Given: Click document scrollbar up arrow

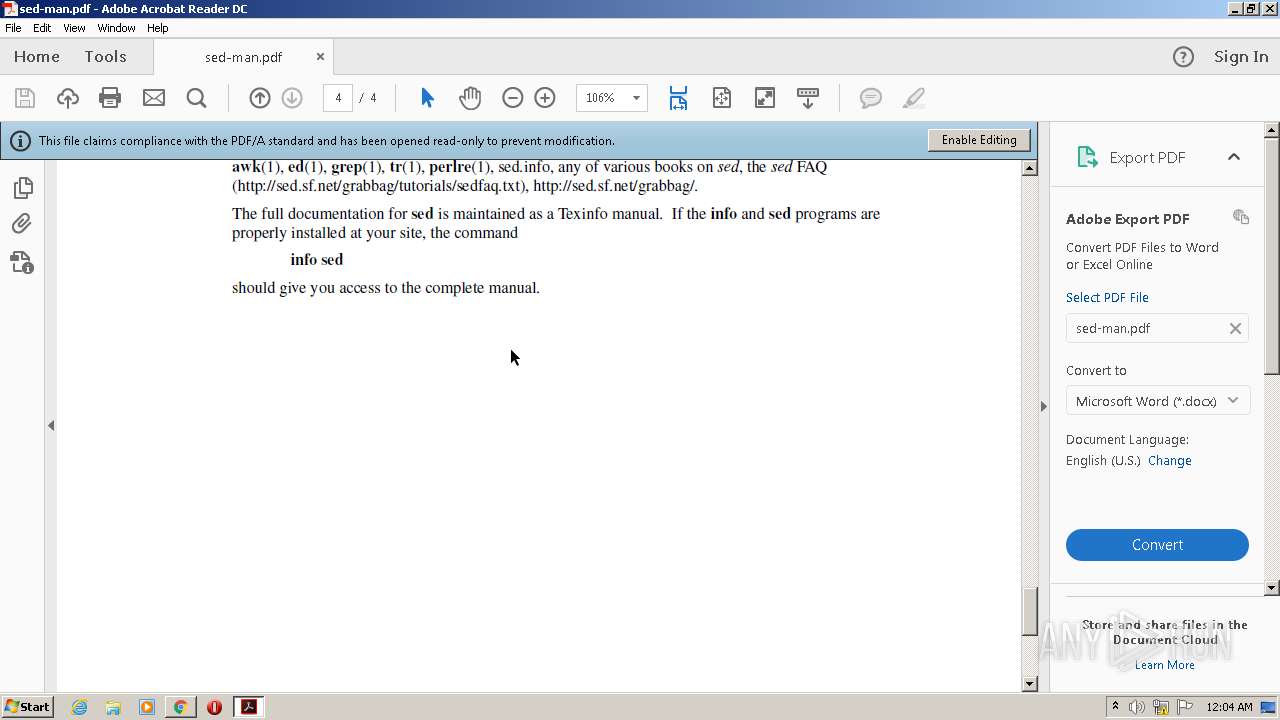Looking at the screenshot, I should 1030,168.
